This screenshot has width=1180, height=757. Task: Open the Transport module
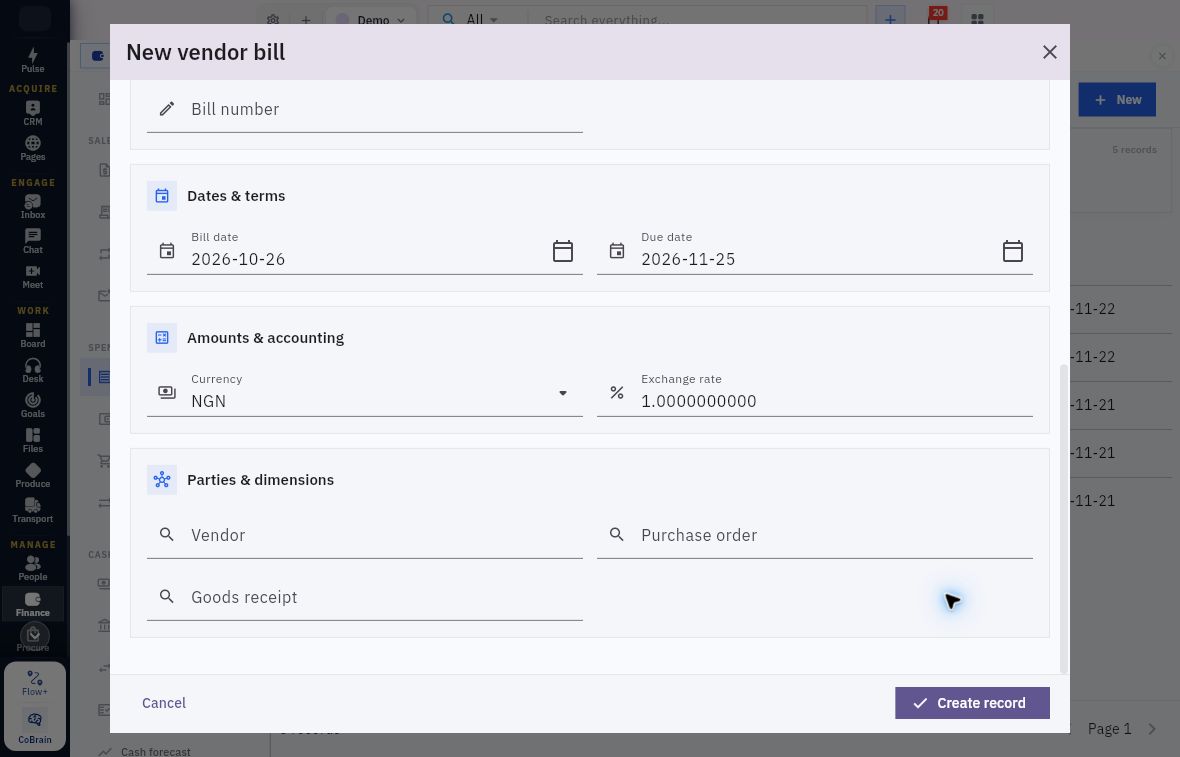(x=32, y=510)
